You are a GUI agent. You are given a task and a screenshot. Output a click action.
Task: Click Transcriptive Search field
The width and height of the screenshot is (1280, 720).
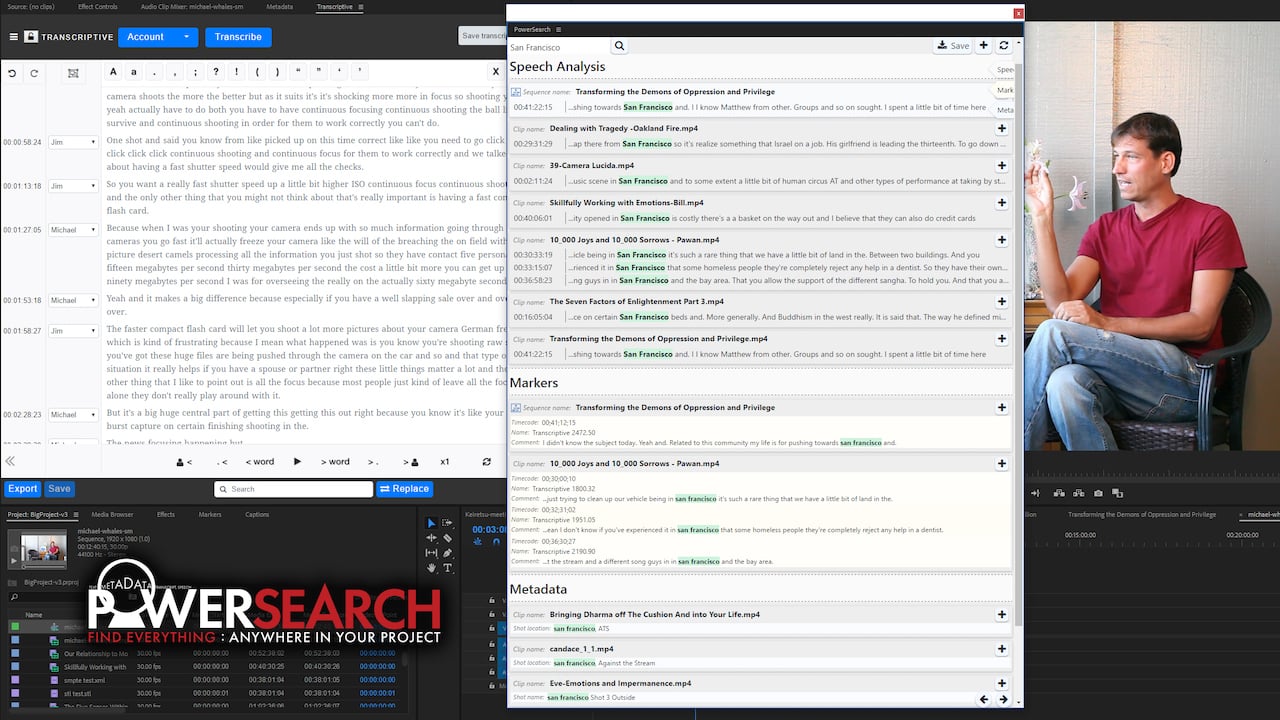(x=293, y=489)
